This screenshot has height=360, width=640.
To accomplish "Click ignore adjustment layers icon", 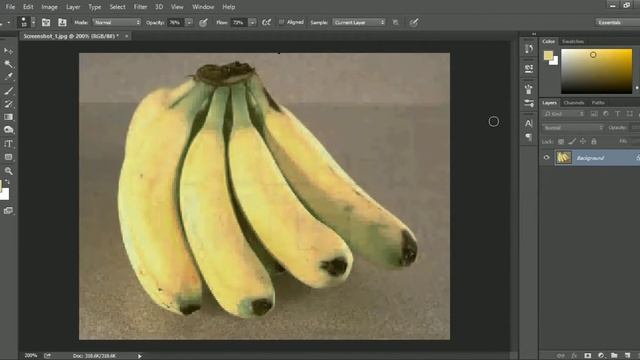I will point(396,22).
